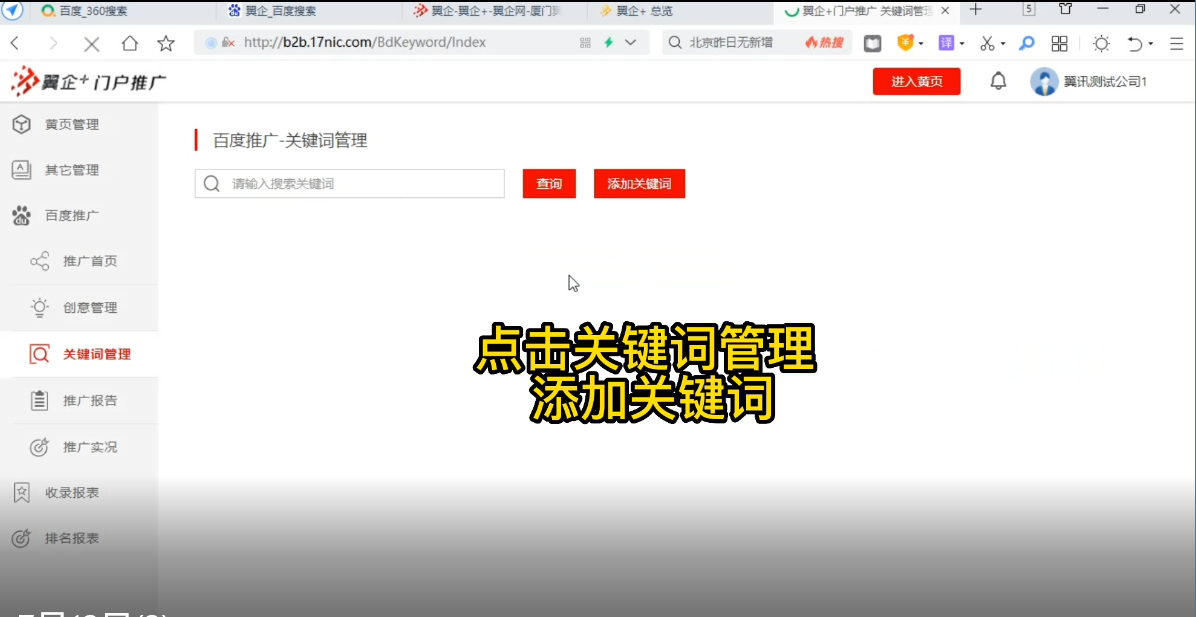This screenshot has width=1196, height=617.
Task: Click the green lightning speed-mode icon
Action: (609, 43)
